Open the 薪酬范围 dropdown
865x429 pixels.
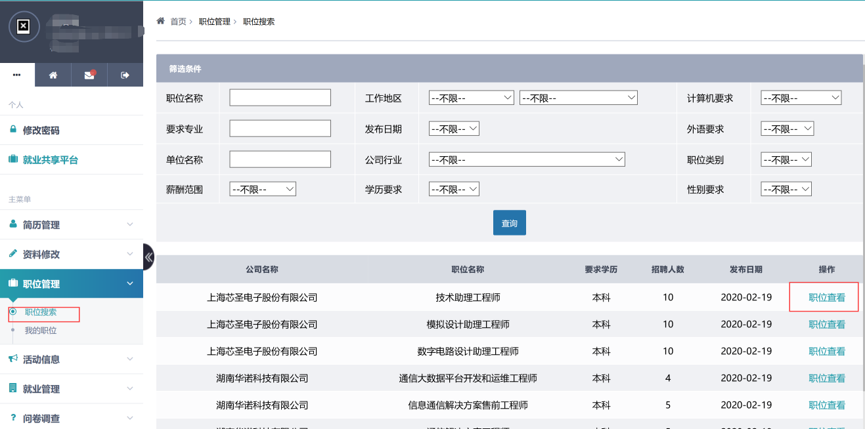point(262,189)
